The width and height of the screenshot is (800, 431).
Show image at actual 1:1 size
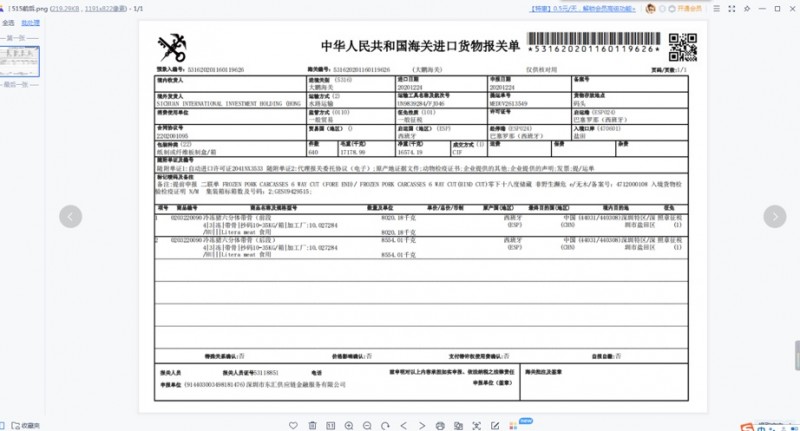coord(331,425)
